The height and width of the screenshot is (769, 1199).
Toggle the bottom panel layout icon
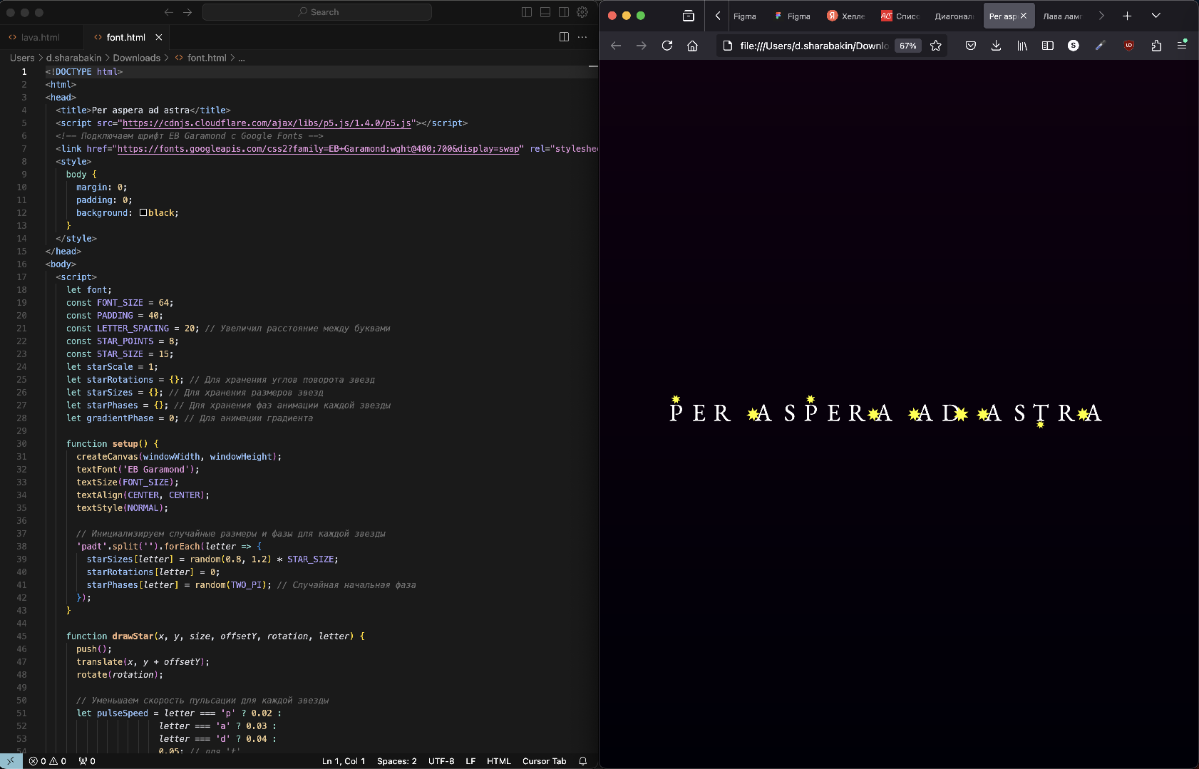tap(545, 12)
